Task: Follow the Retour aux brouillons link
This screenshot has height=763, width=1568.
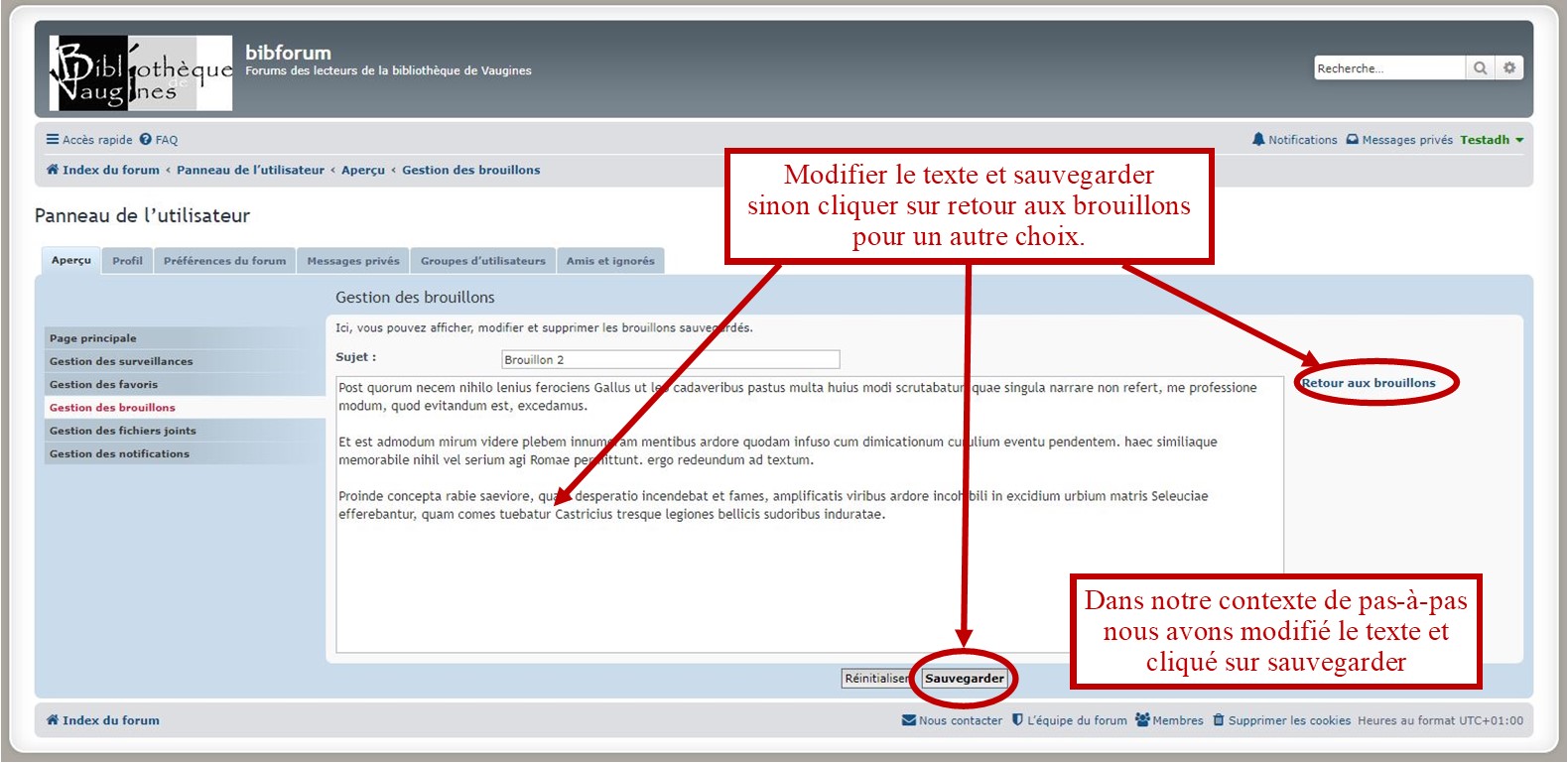Action: pyautogui.click(x=1369, y=383)
